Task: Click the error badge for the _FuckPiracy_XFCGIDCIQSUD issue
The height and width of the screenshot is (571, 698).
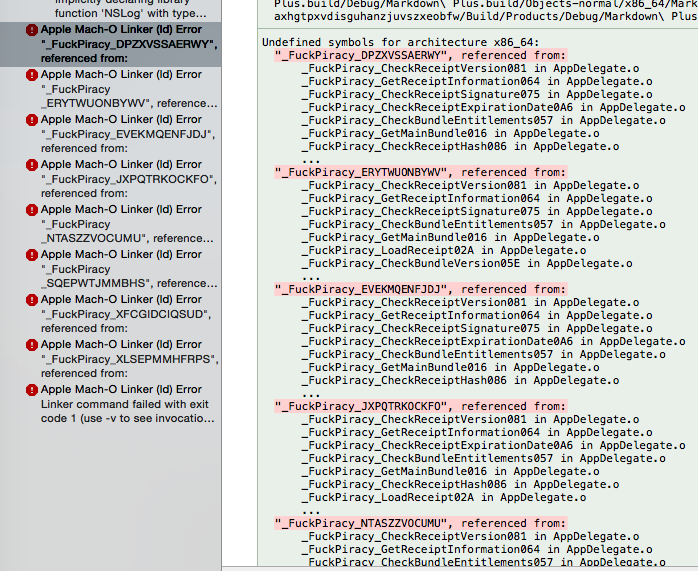Action: [32, 300]
